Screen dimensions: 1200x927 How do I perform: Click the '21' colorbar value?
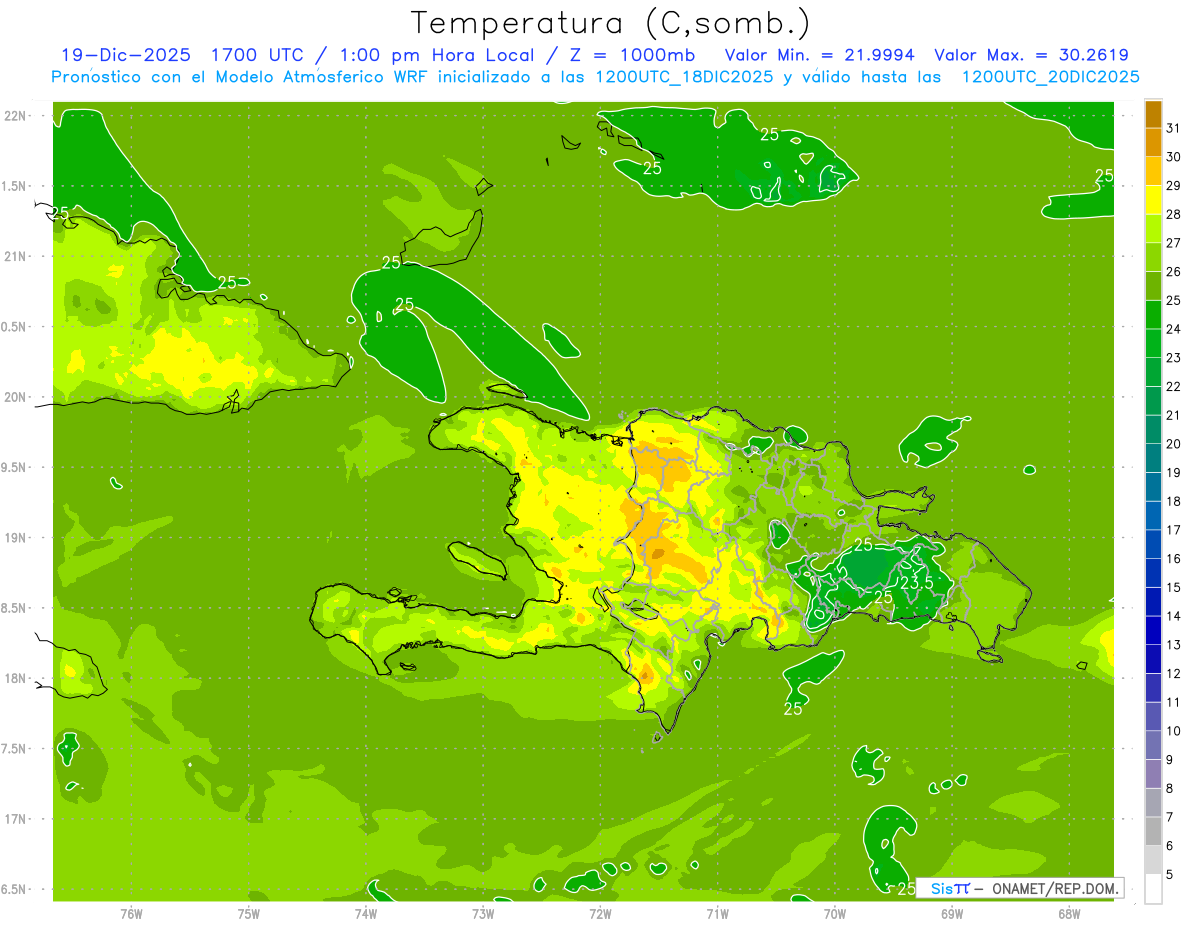coord(1174,415)
